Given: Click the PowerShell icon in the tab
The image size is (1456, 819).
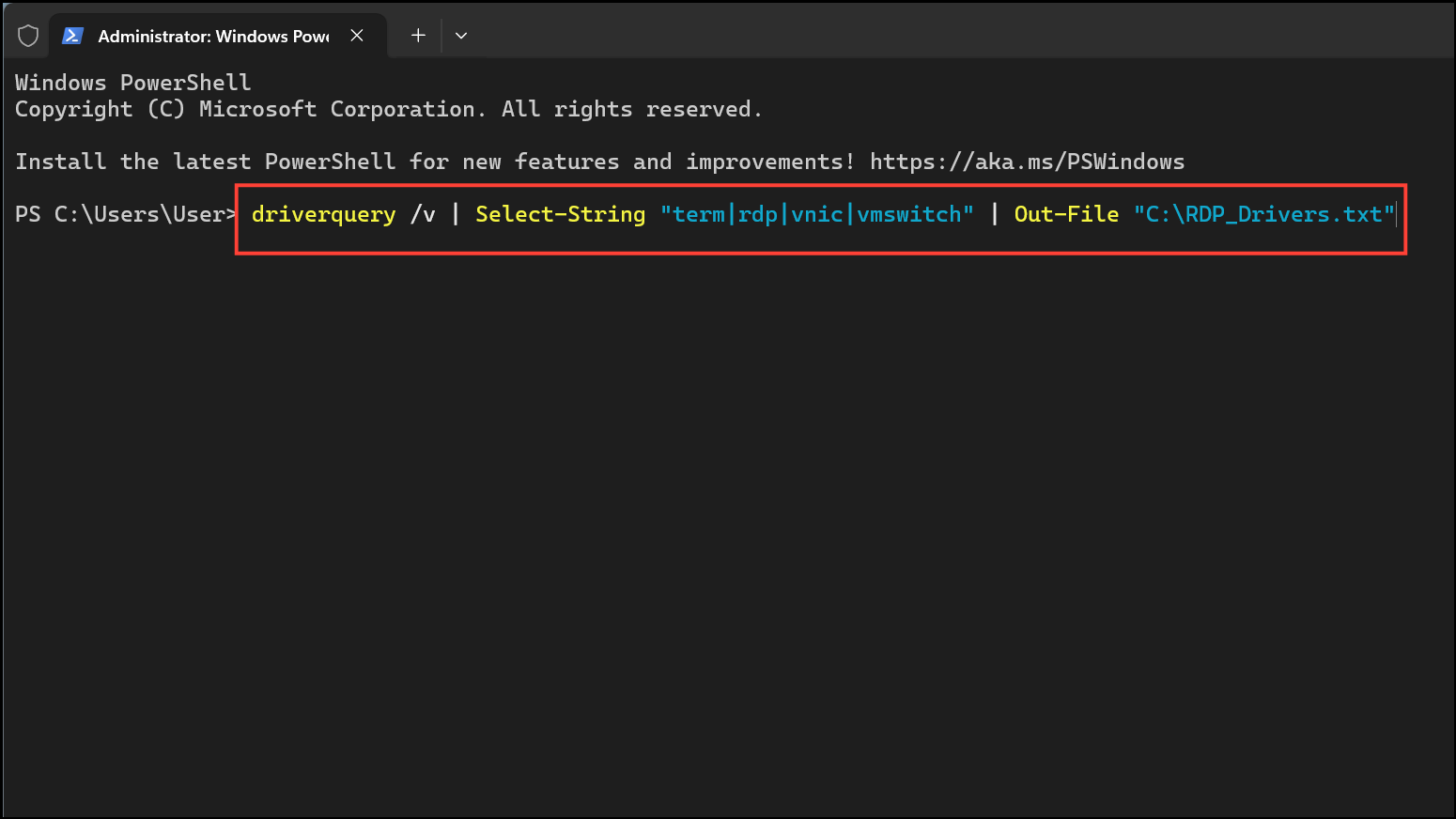Looking at the screenshot, I should [72, 36].
